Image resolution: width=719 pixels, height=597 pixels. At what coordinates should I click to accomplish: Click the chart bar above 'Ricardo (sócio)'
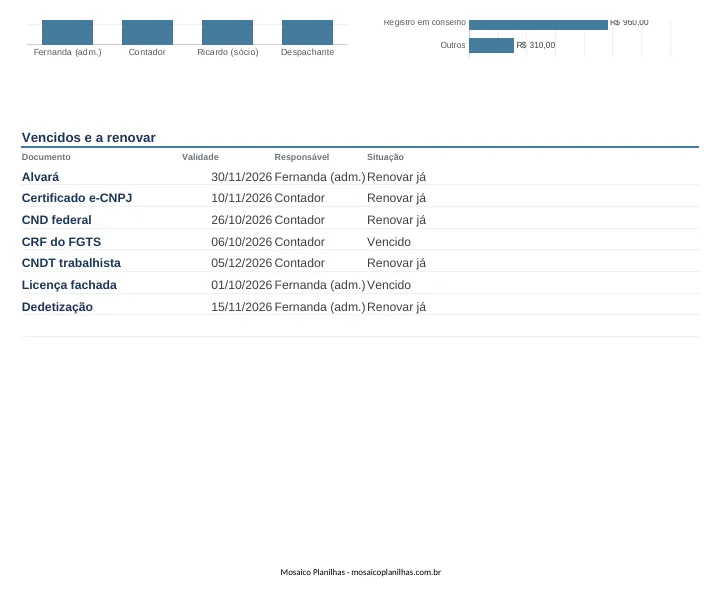click(x=227, y=32)
